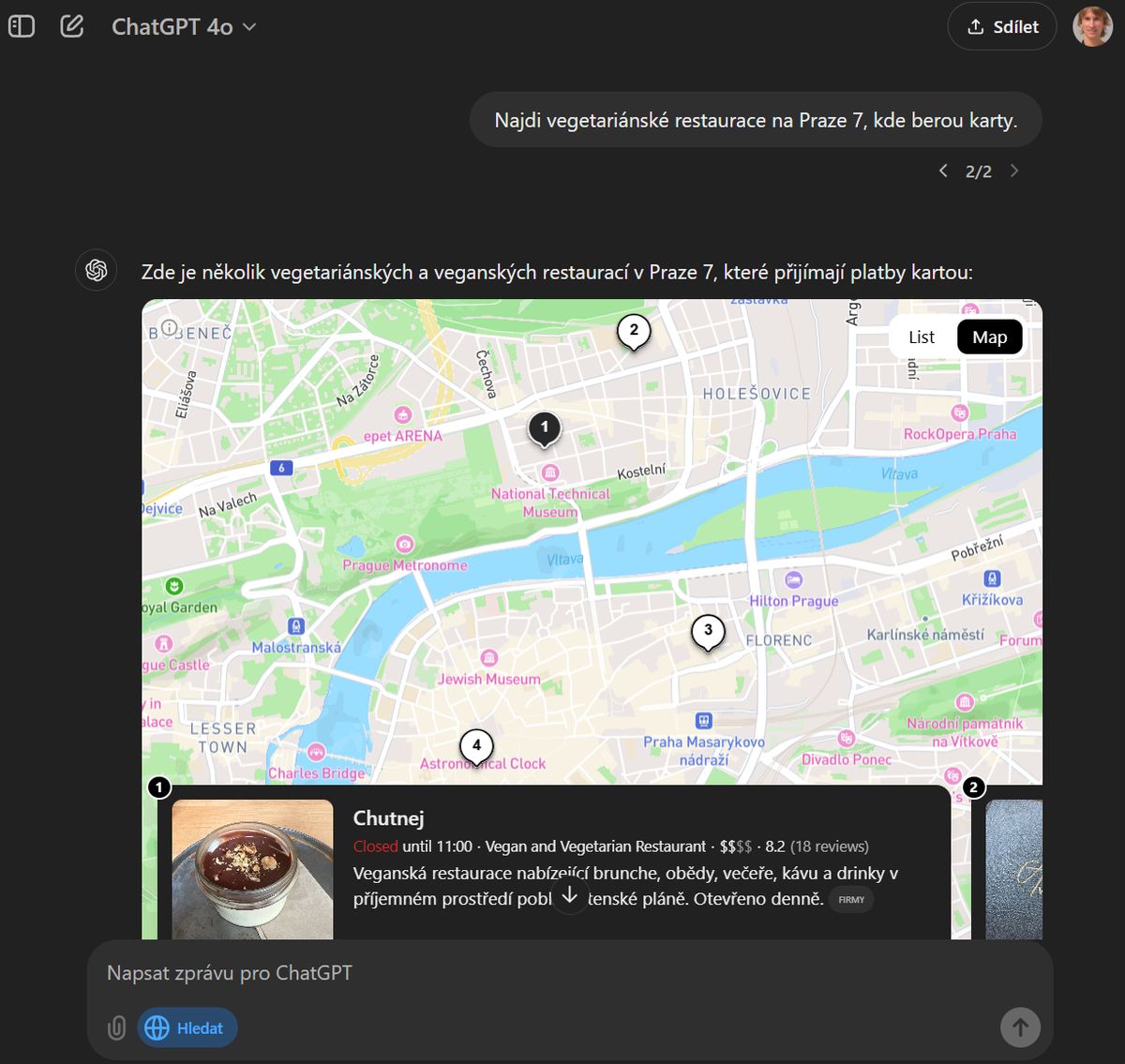Screen dimensions: 1125x1064
Task: Click the Jewish Museum map icon
Action: [488, 657]
